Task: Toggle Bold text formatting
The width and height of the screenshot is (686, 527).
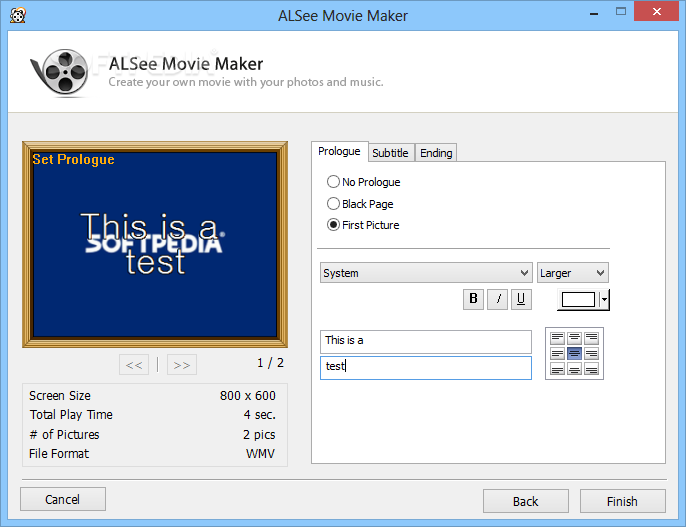Action: tap(473, 299)
